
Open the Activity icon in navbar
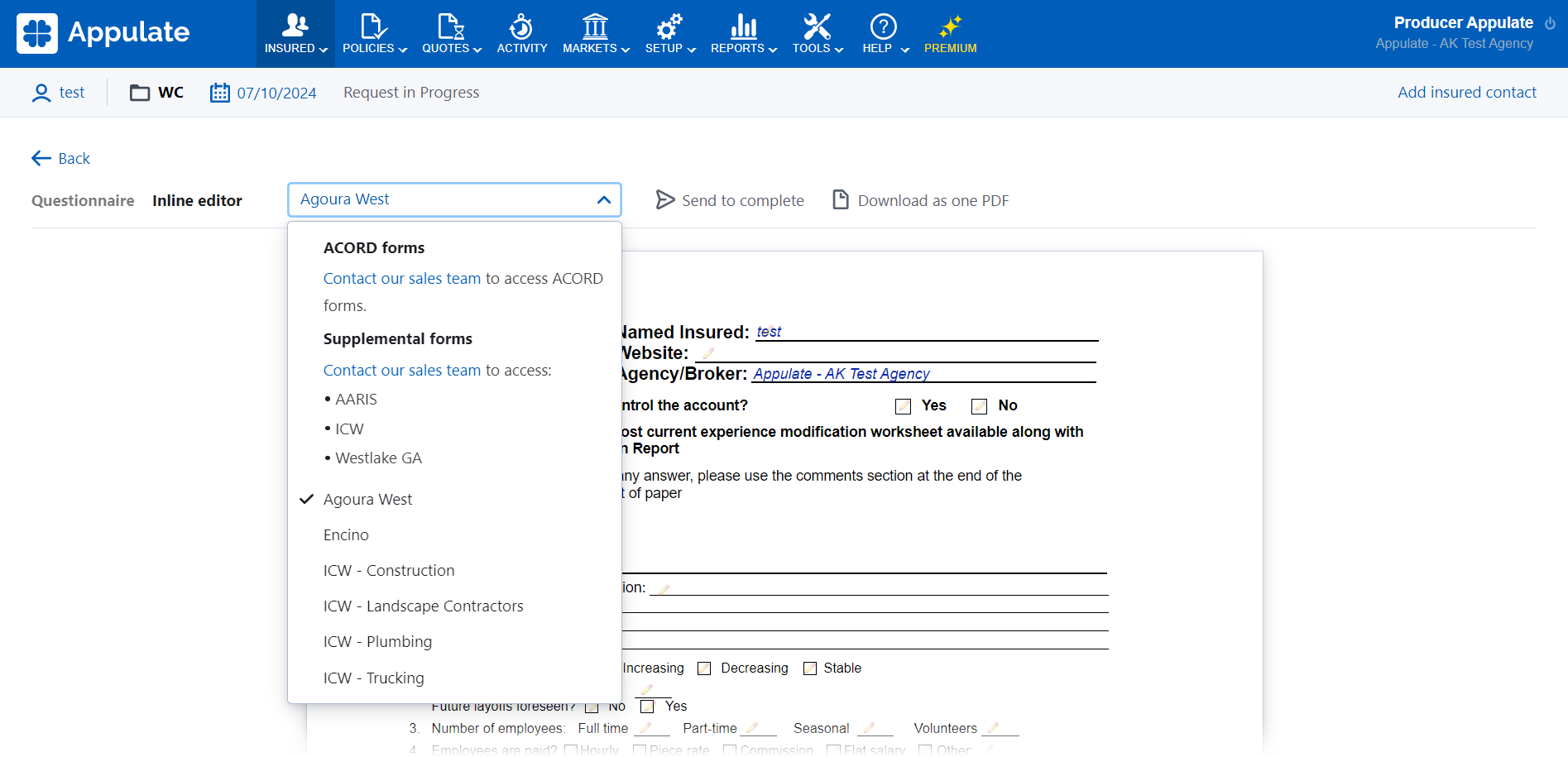[521, 26]
